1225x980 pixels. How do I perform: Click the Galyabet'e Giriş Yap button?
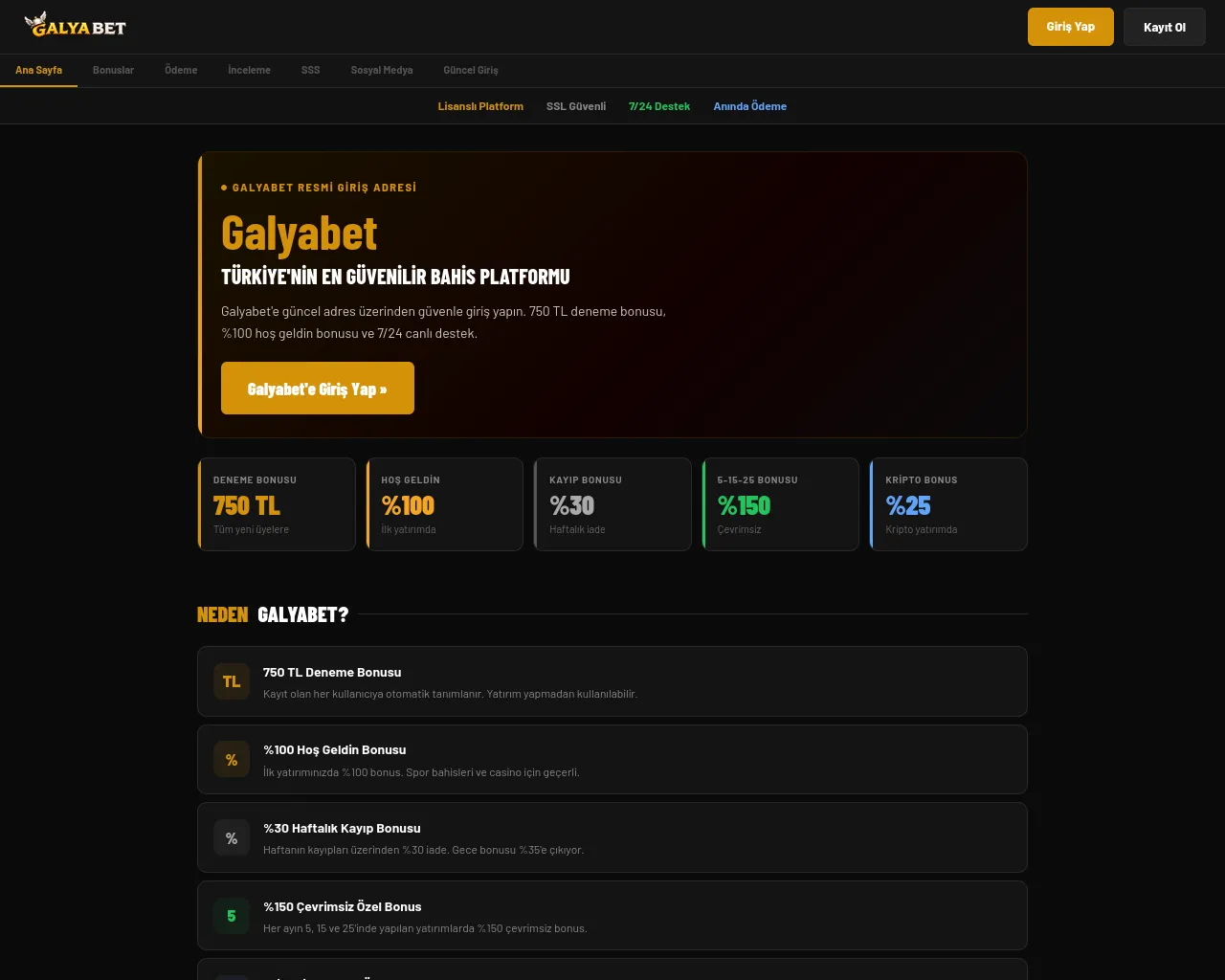[x=318, y=389]
